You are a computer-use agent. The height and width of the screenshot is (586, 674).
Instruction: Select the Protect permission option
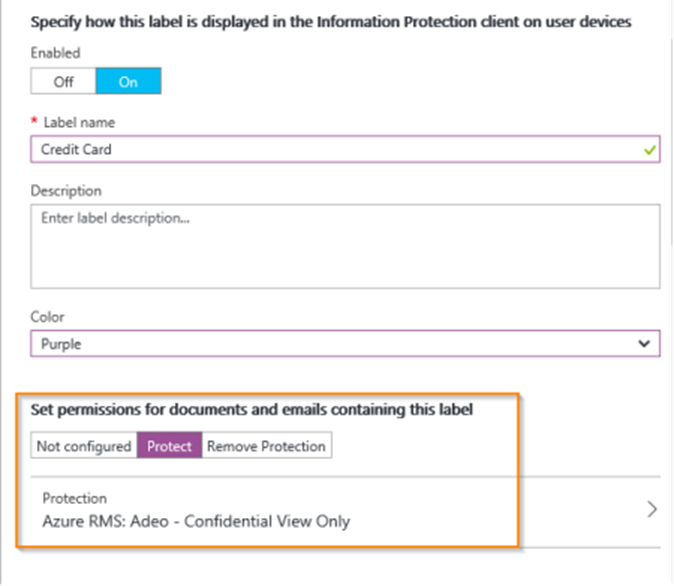coord(169,446)
